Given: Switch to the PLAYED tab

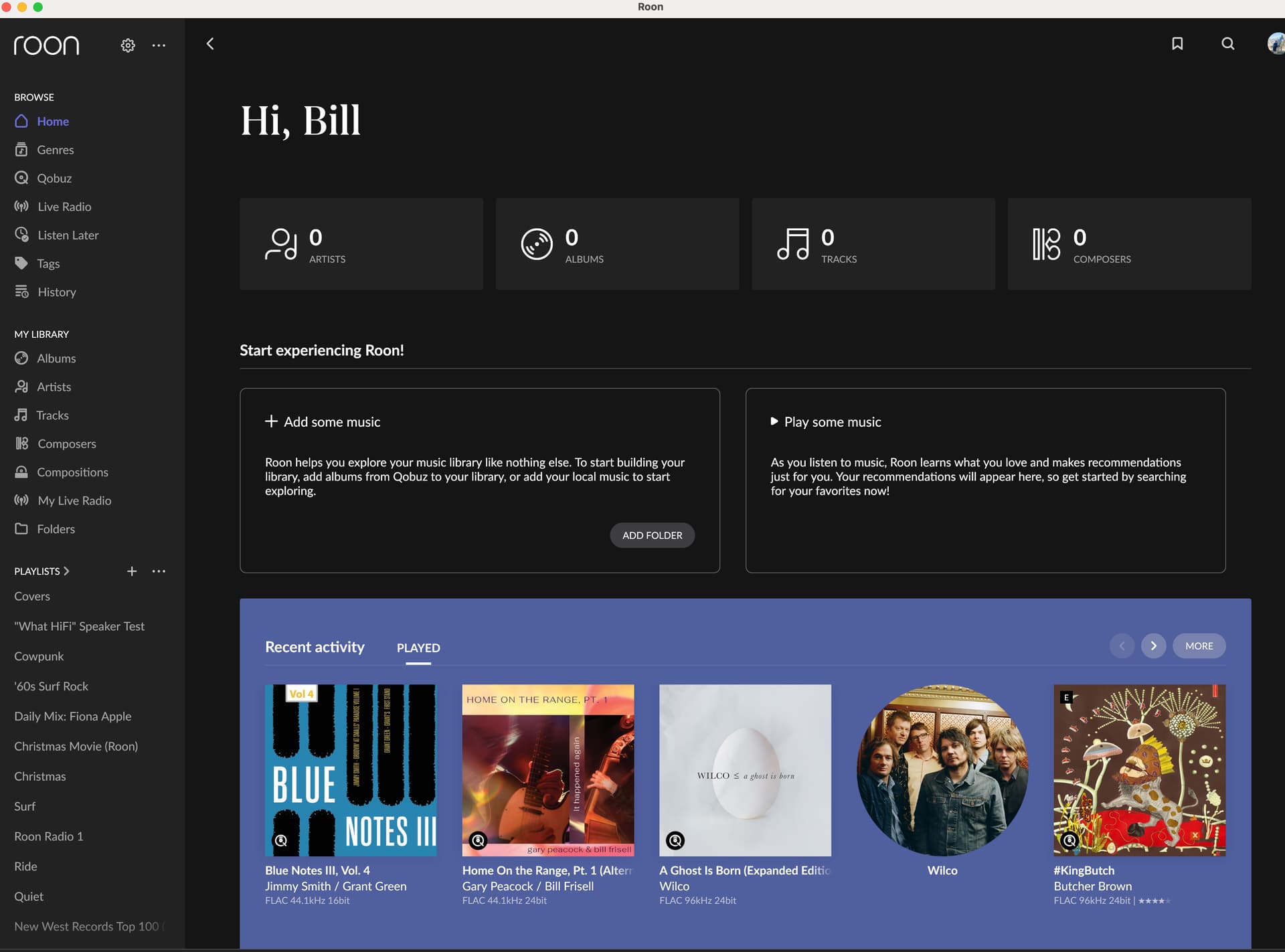Looking at the screenshot, I should click(418, 648).
